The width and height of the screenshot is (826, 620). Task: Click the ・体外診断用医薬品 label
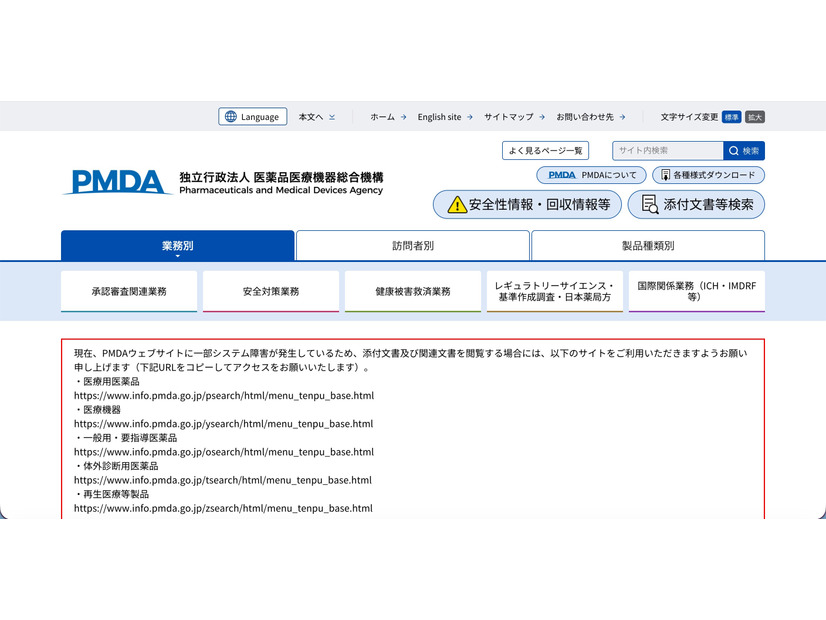click(116, 466)
